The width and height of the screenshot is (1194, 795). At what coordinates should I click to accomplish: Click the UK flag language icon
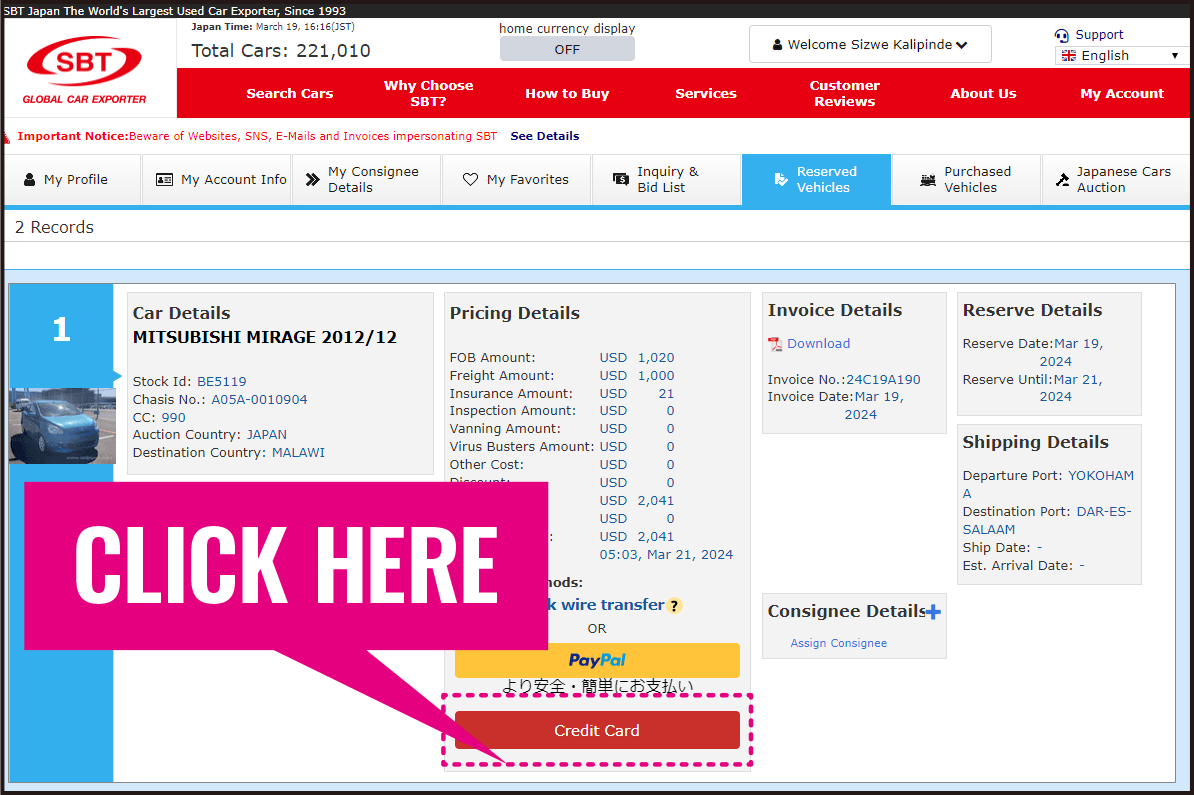click(1068, 56)
